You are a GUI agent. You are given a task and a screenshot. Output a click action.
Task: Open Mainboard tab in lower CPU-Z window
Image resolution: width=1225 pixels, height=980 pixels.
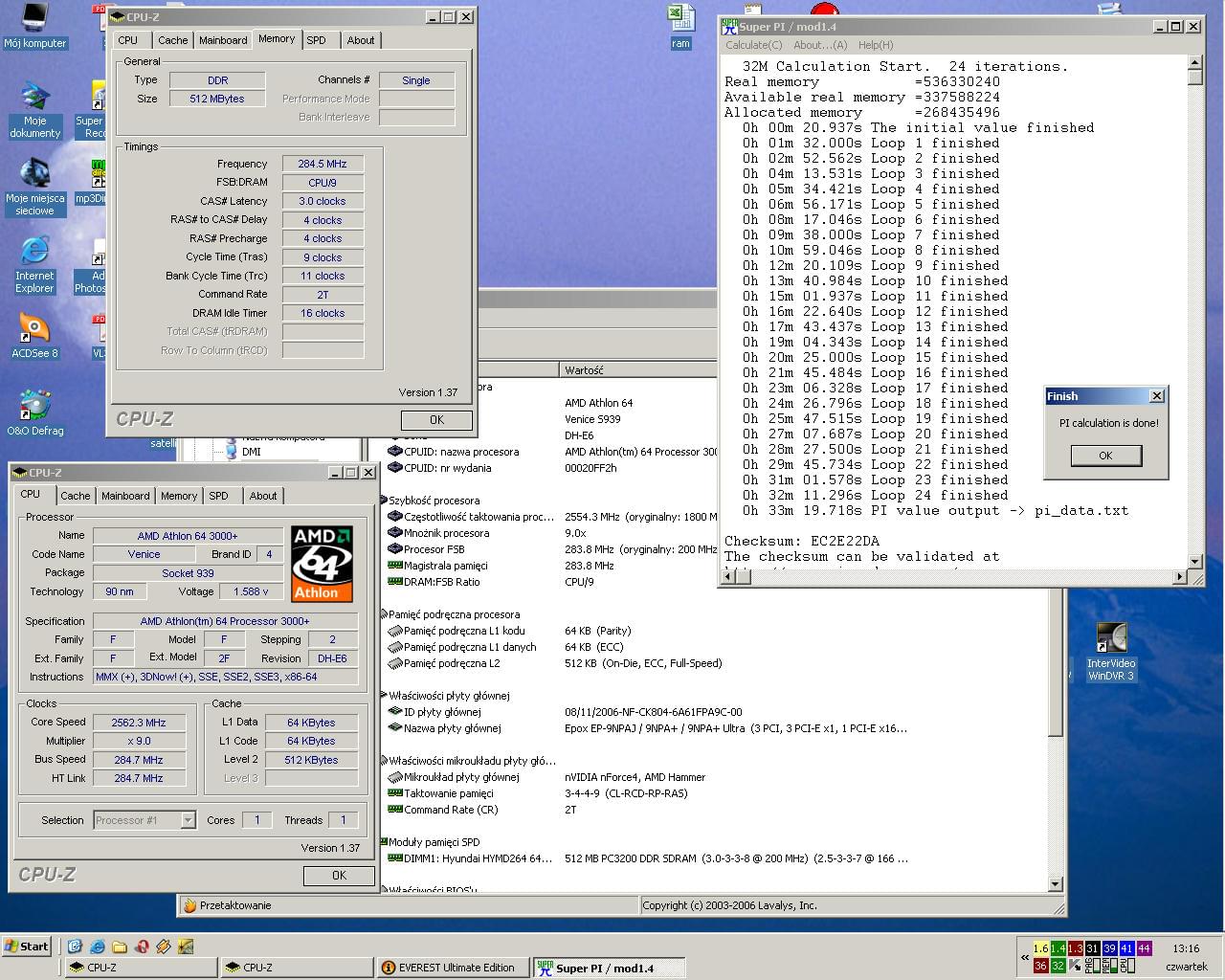[x=125, y=496]
